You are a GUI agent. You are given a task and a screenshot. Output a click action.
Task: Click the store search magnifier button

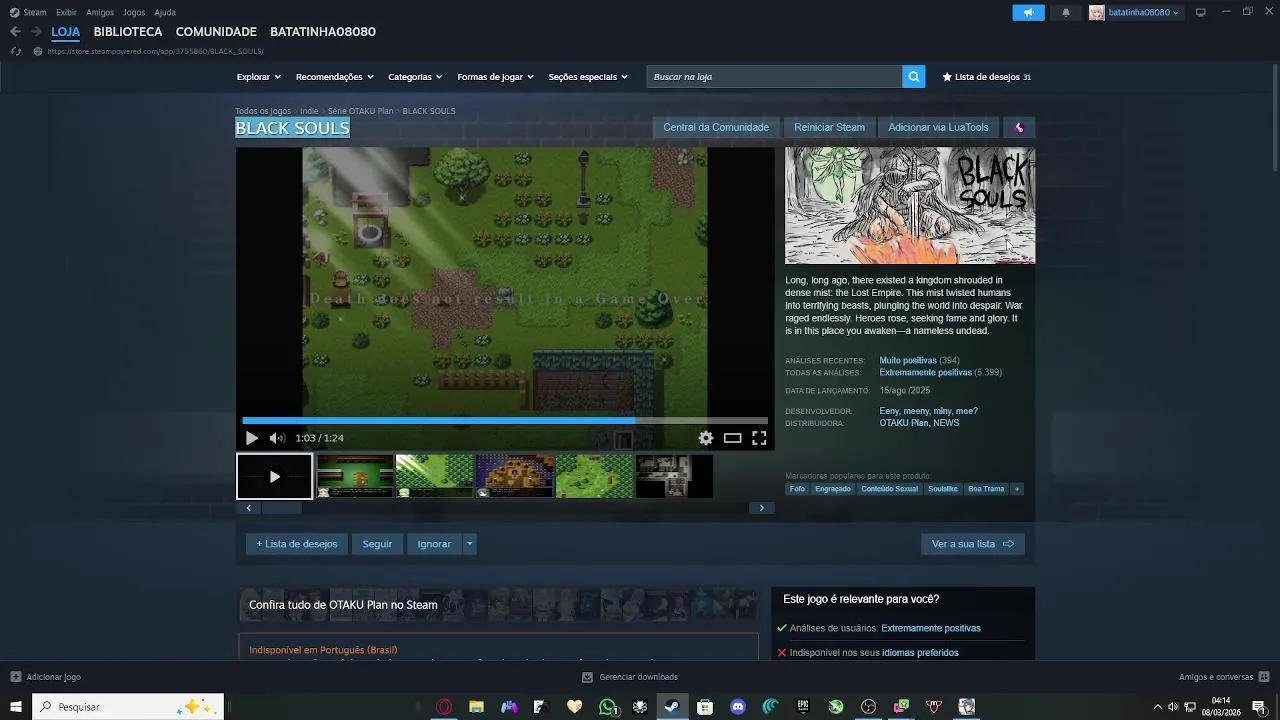point(914,77)
